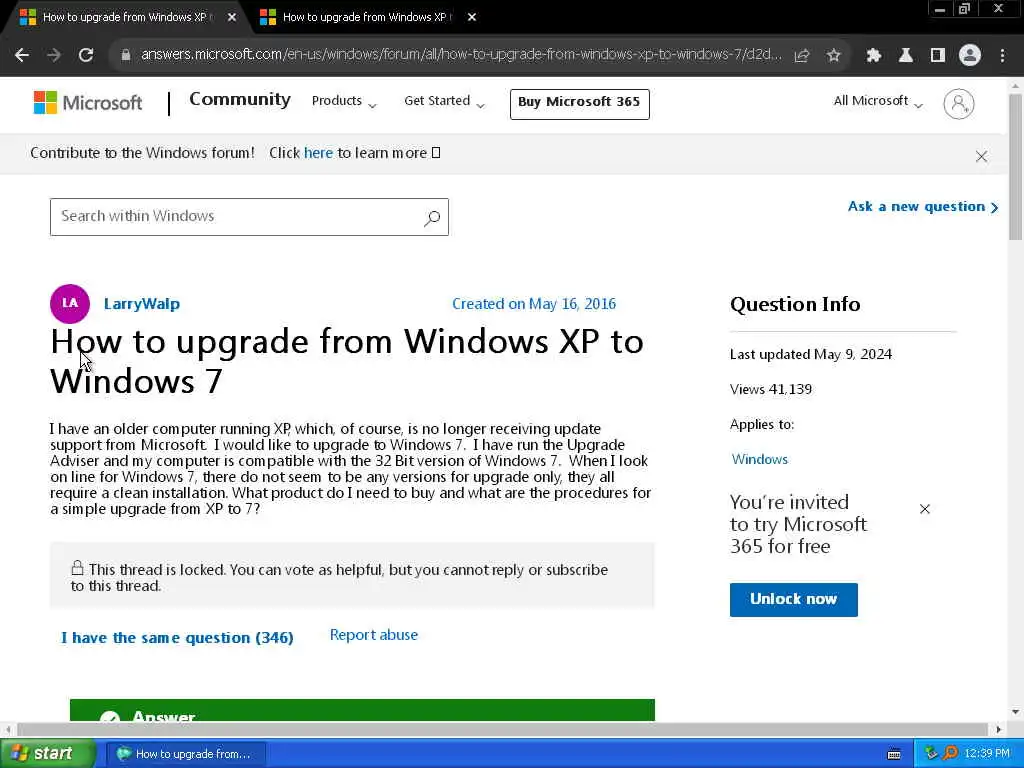Click the Buy Microsoft 365 button
The image size is (1024, 768).
pos(579,104)
